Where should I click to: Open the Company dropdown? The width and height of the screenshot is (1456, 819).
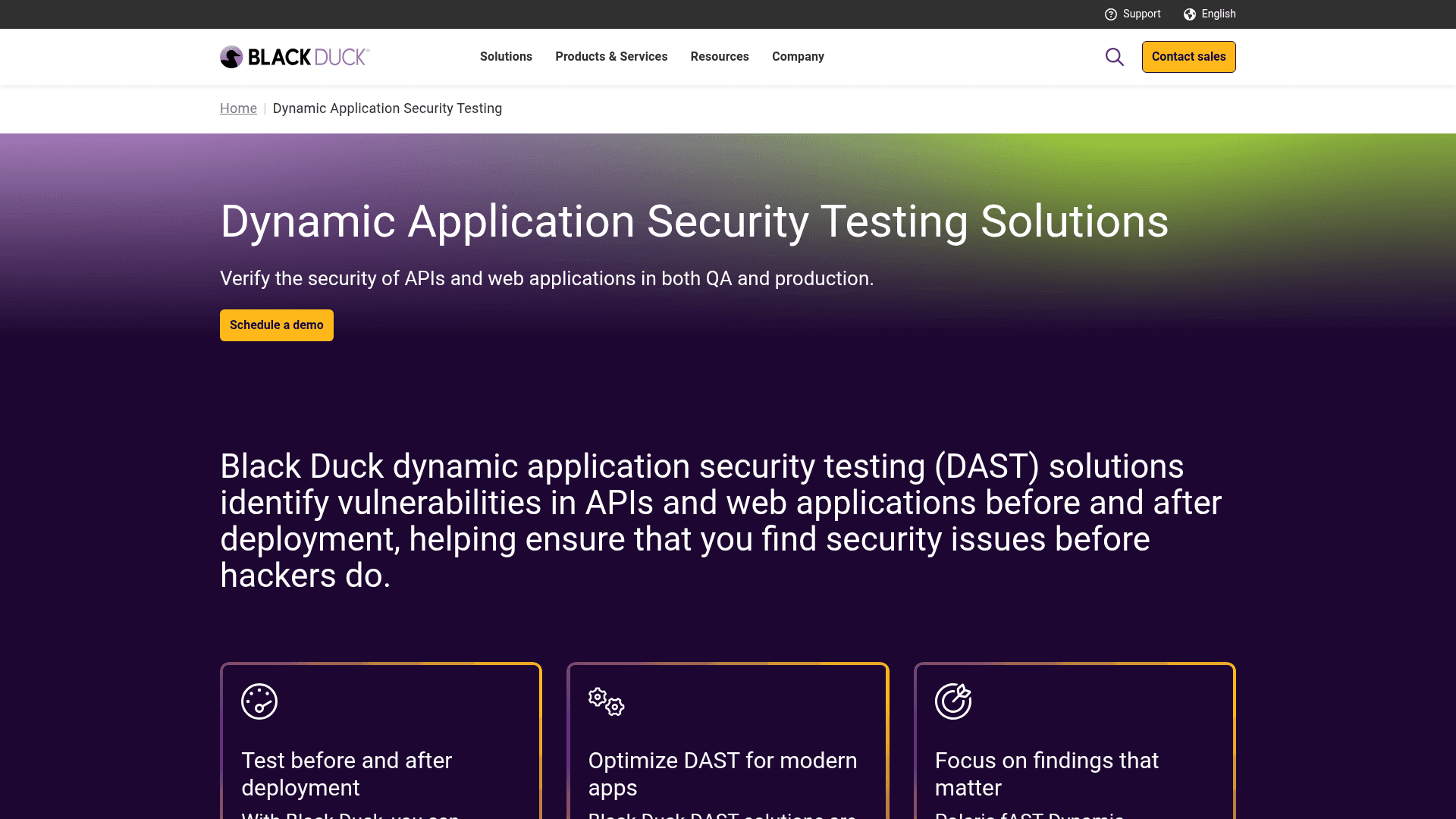[x=798, y=56]
